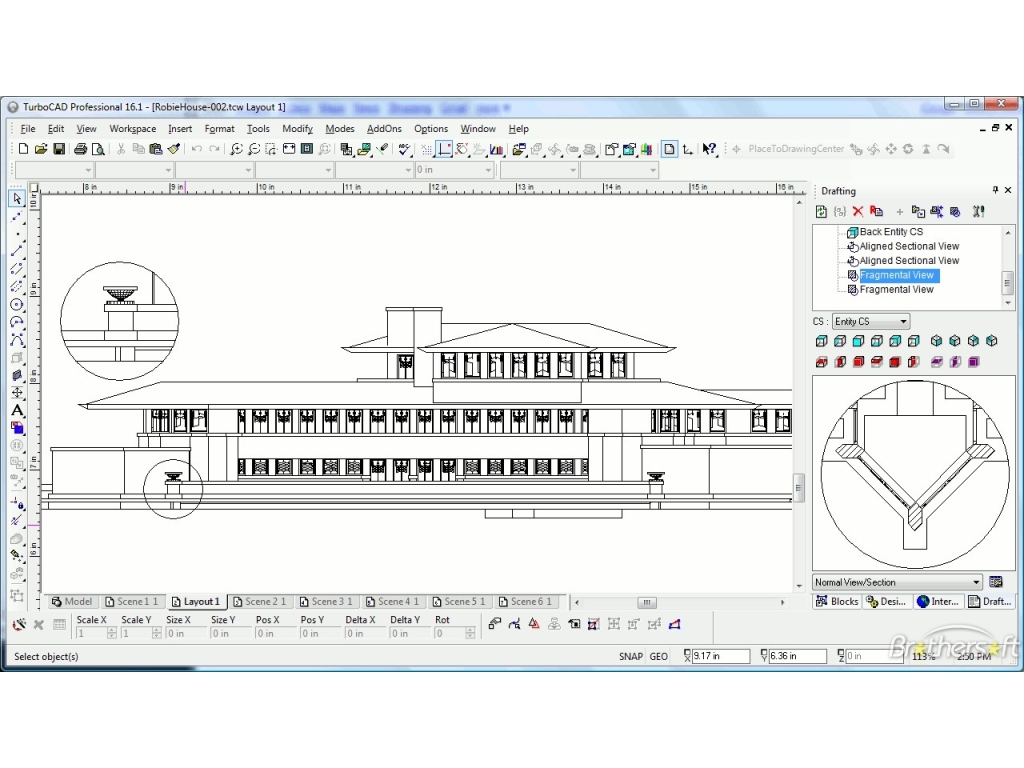Image resolution: width=1024 pixels, height=768 pixels.
Task: Open the fifth property toolbar dropdown
Action: tap(375, 170)
